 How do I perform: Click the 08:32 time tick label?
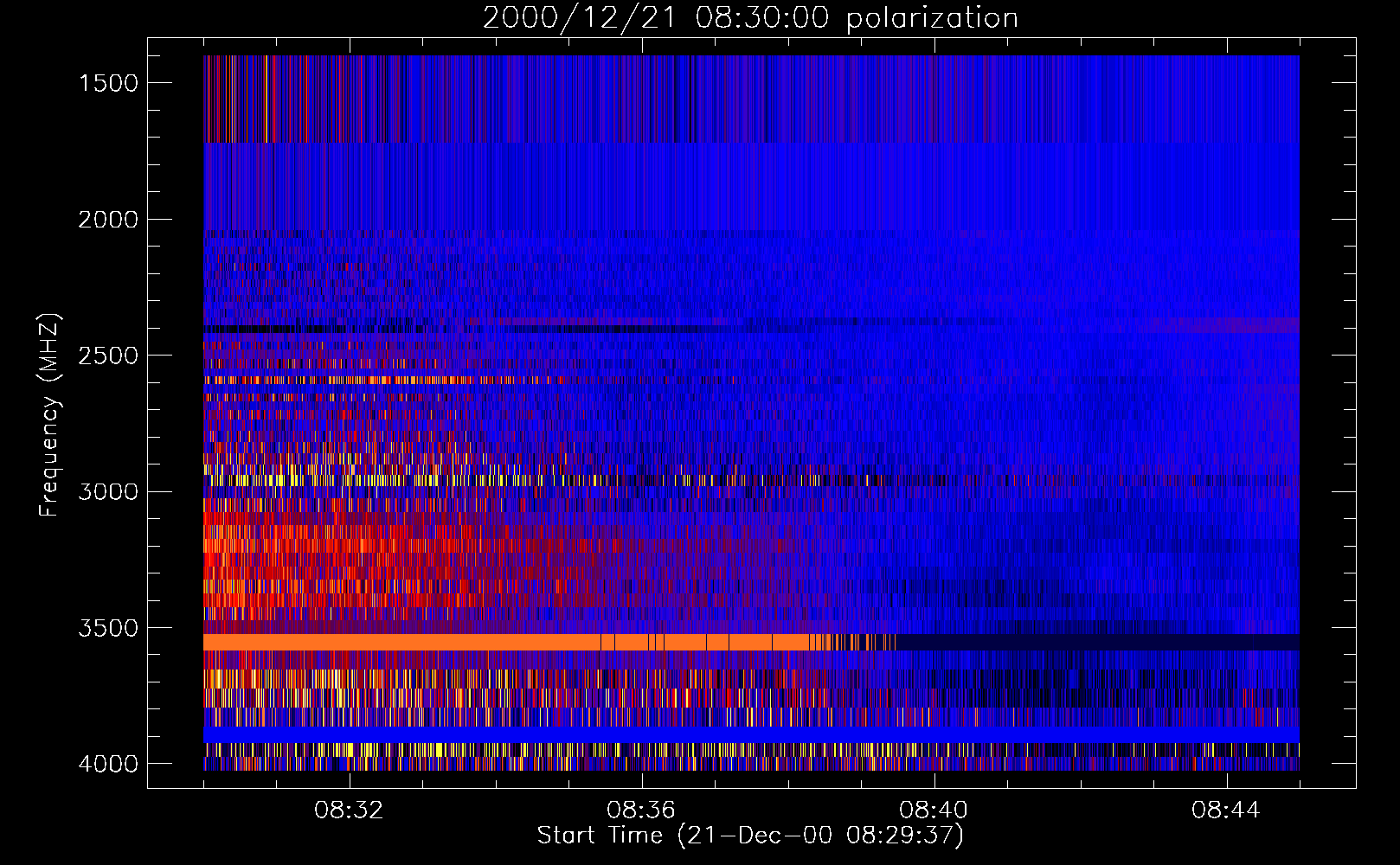click(x=349, y=811)
